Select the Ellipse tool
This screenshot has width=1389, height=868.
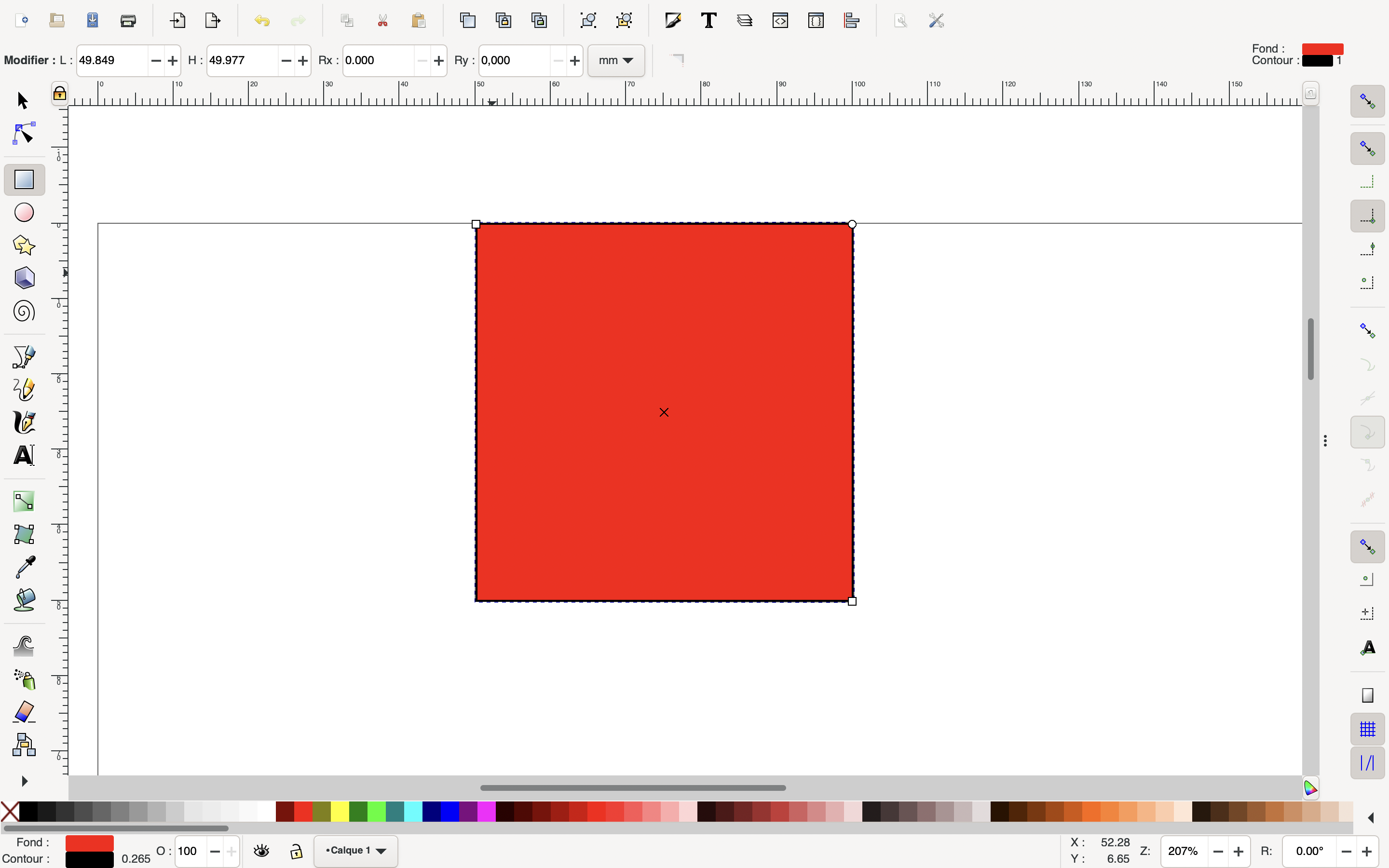point(24,212)
